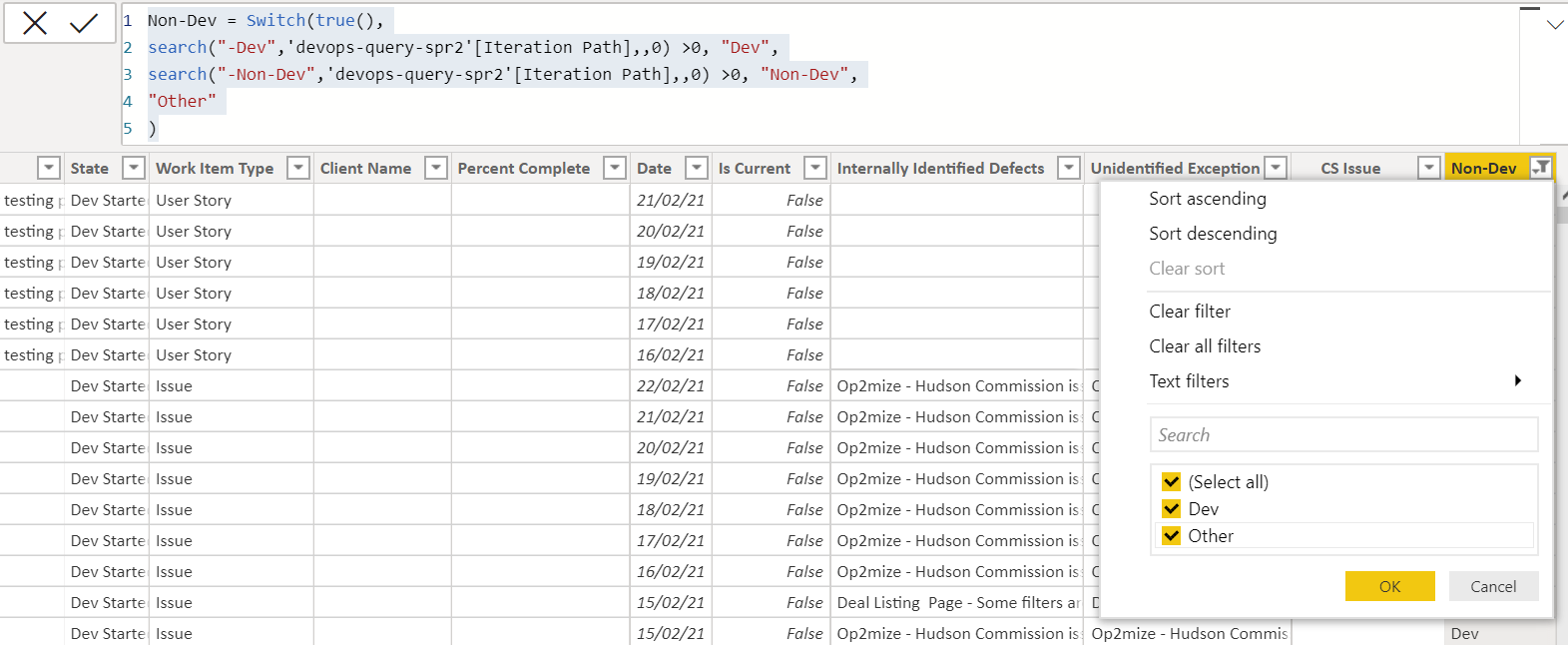
Task: Click the "Non-Dev" string in formula line 3
Action: tap(804, 74)
